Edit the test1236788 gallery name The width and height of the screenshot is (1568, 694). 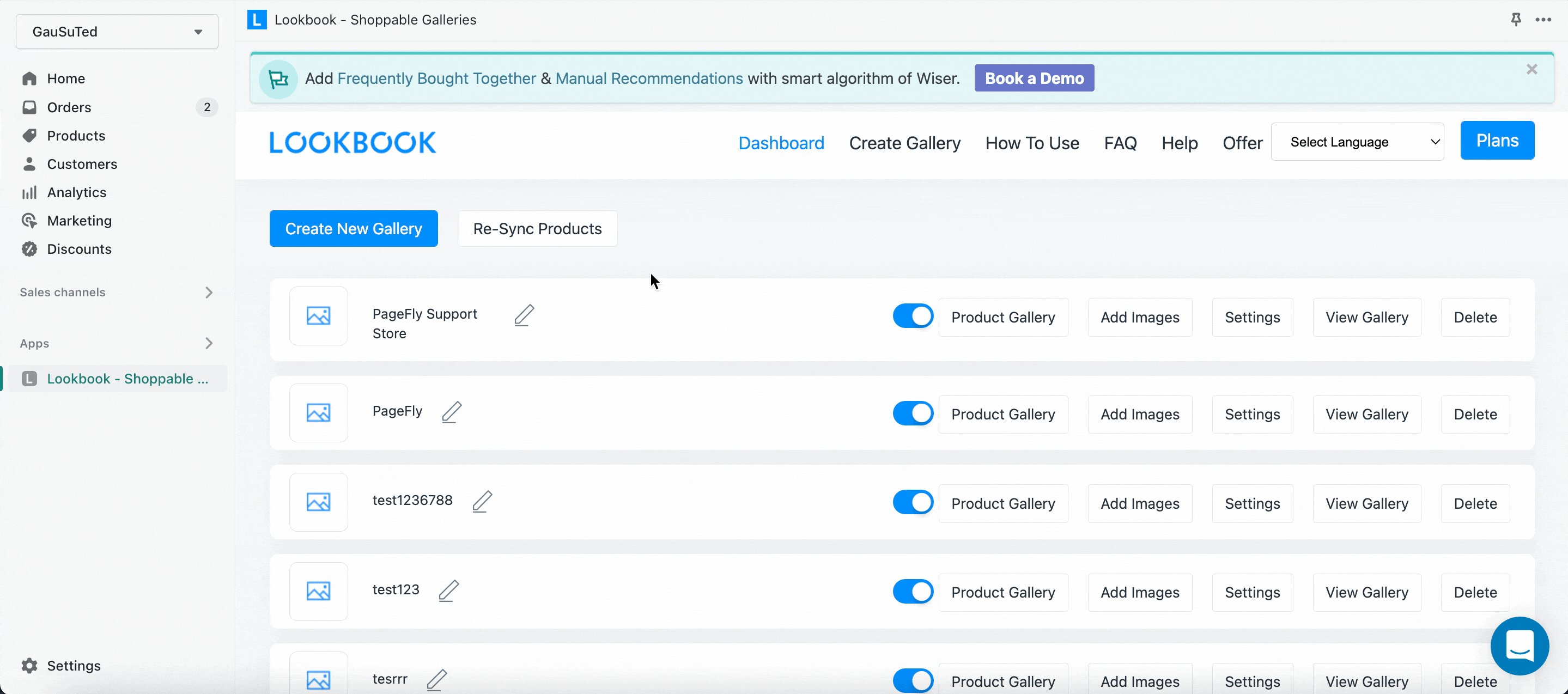point(482,501)
